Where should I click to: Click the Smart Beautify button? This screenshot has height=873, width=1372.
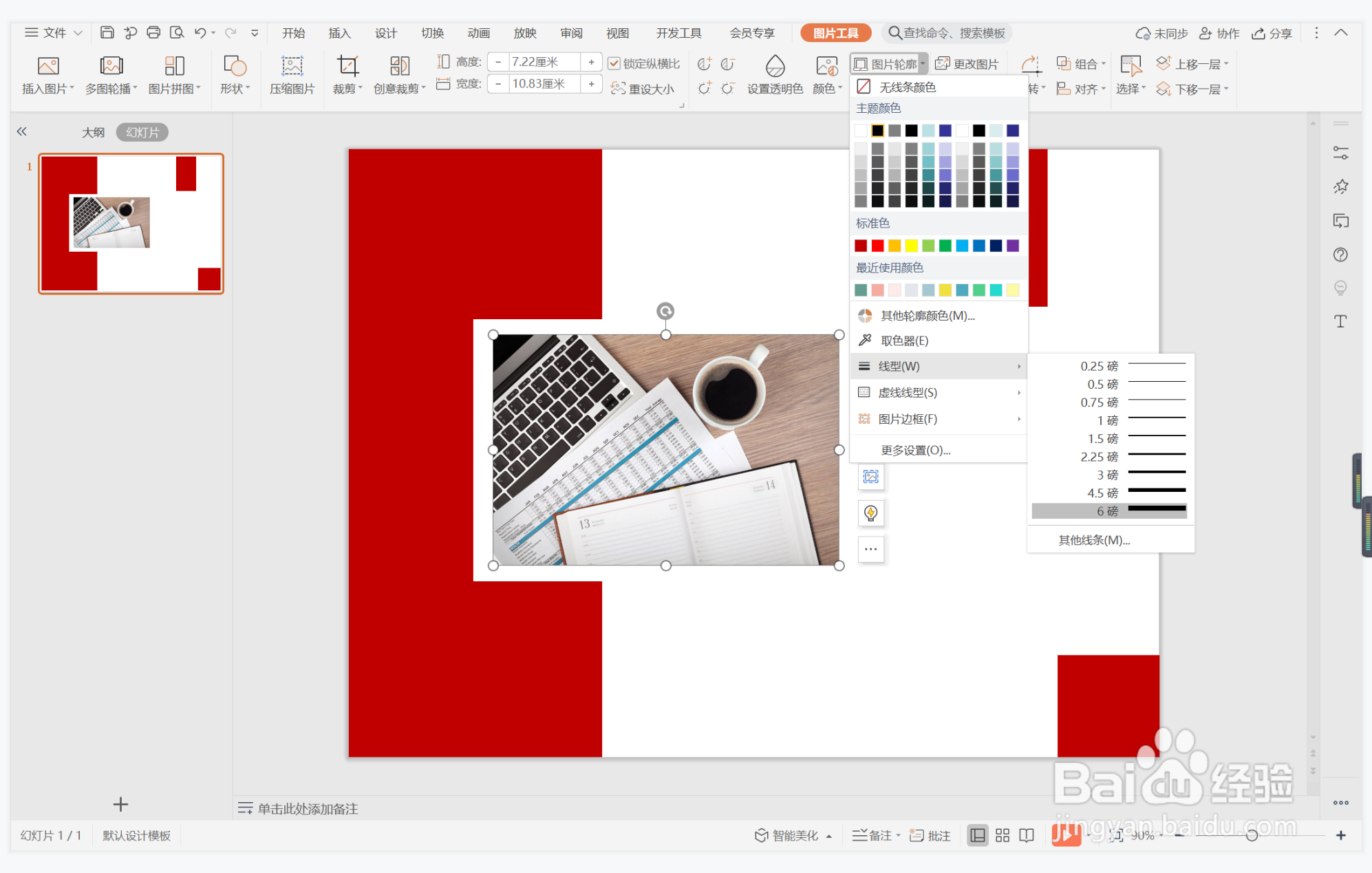pyautogui.click(x=793, y=835)
